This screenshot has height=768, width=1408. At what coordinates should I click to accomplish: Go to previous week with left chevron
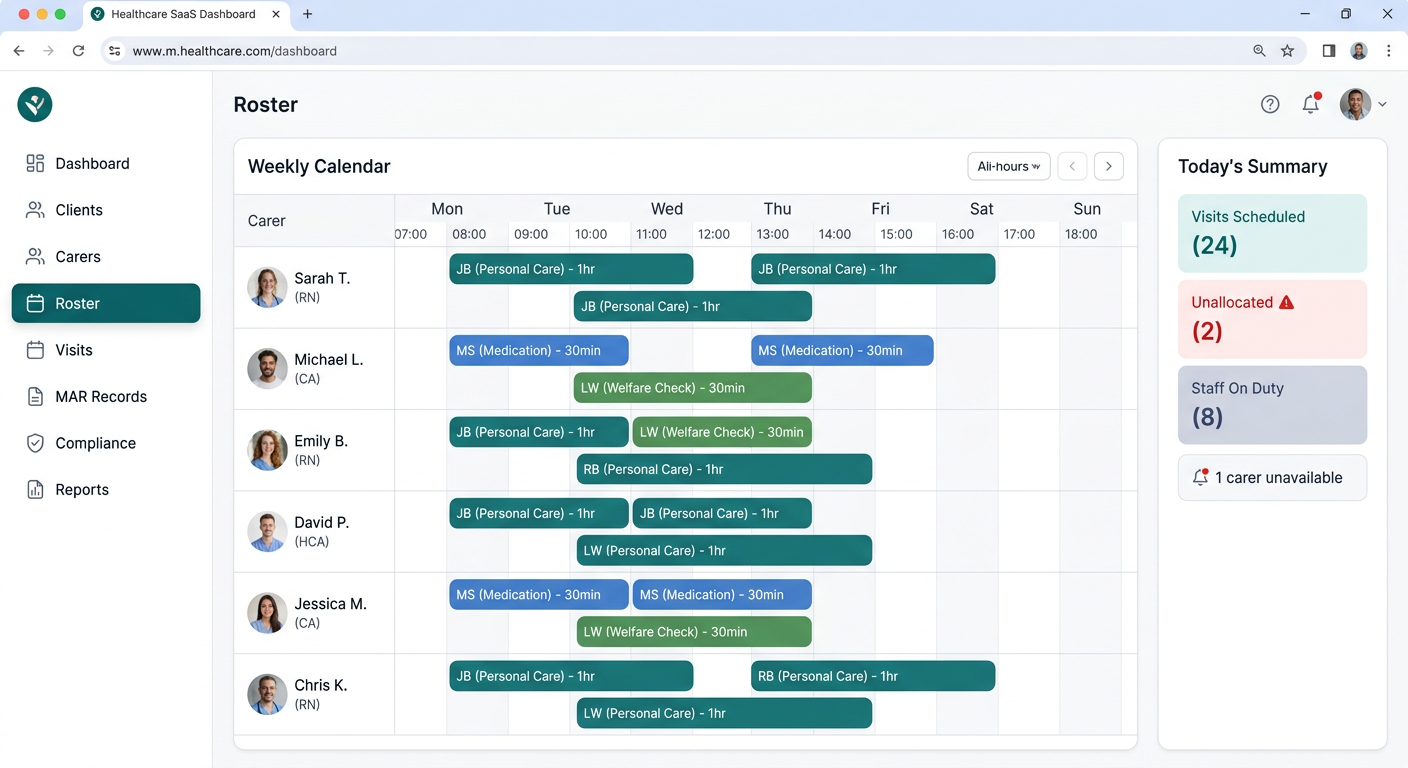[x=1072, y=166]
